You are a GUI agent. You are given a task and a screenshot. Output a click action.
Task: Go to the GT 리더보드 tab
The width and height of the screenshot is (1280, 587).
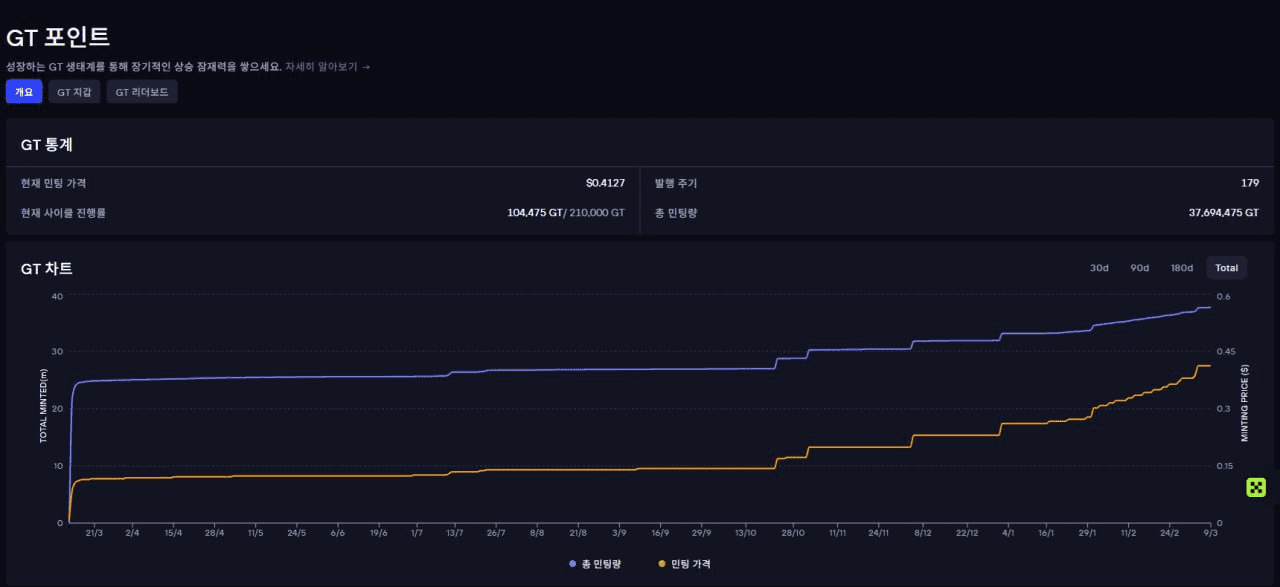(142, 92)
